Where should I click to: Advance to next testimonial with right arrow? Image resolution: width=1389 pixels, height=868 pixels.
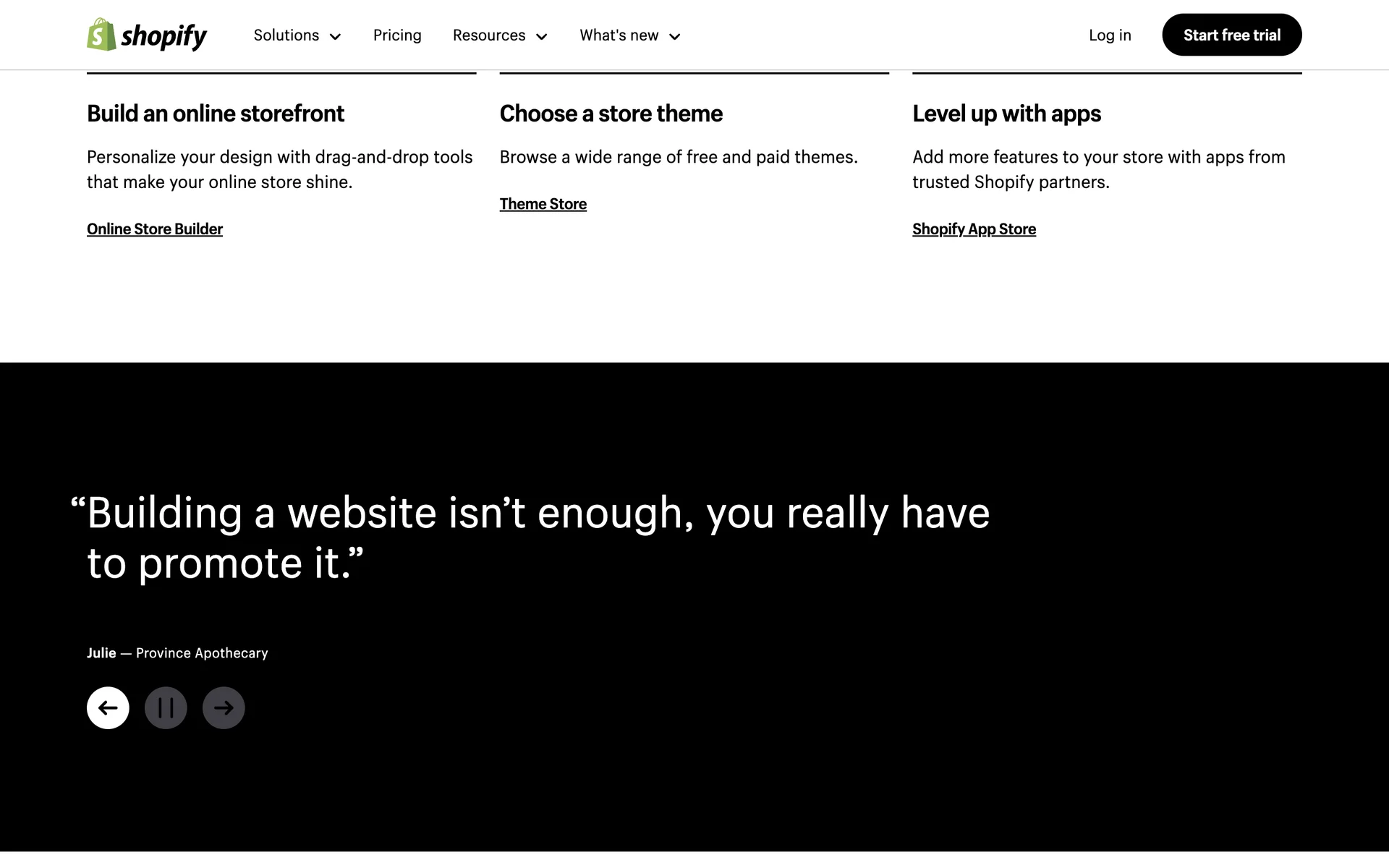[224, 707]
